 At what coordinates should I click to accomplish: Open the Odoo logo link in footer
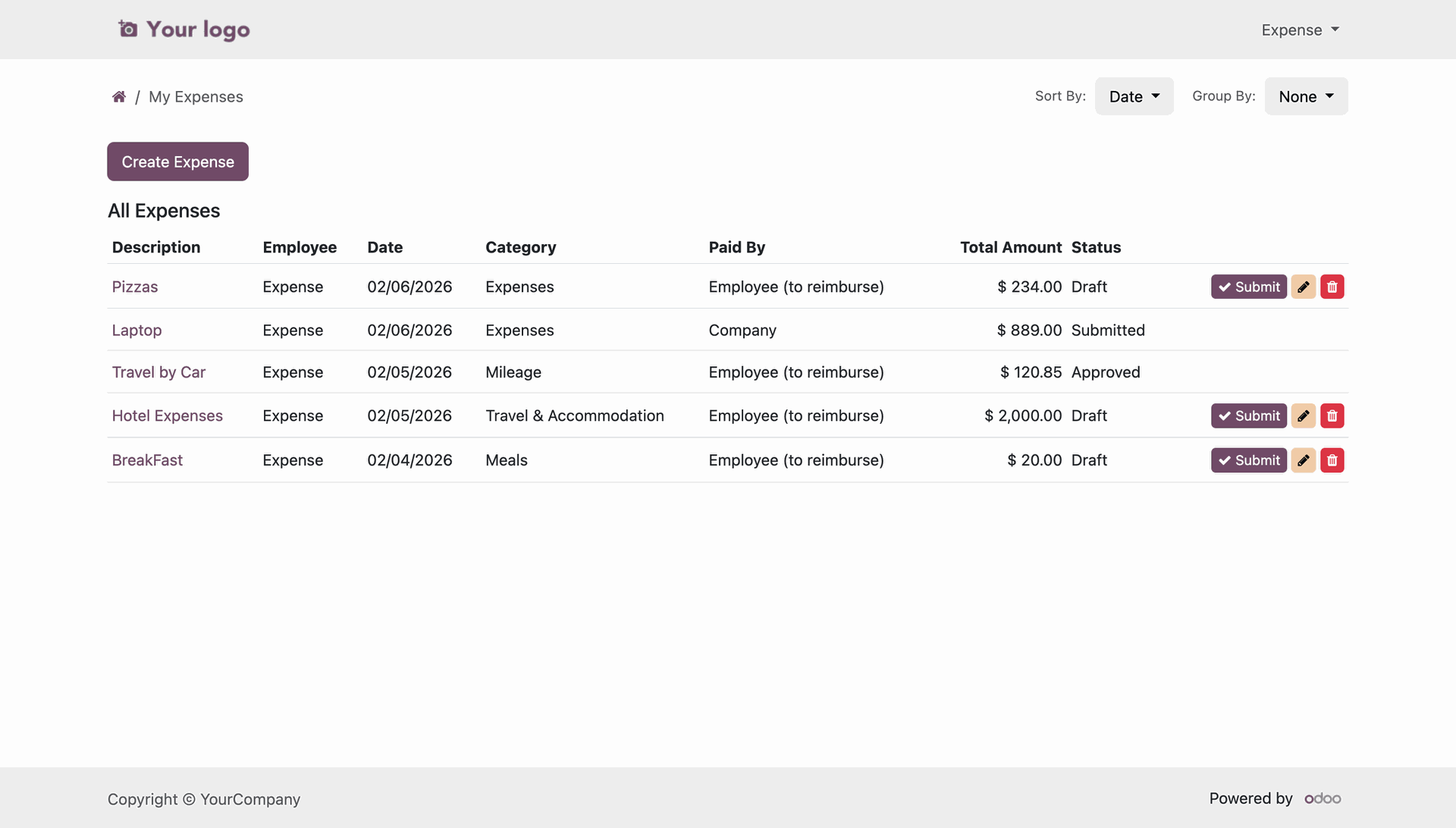coord(1323,798)
